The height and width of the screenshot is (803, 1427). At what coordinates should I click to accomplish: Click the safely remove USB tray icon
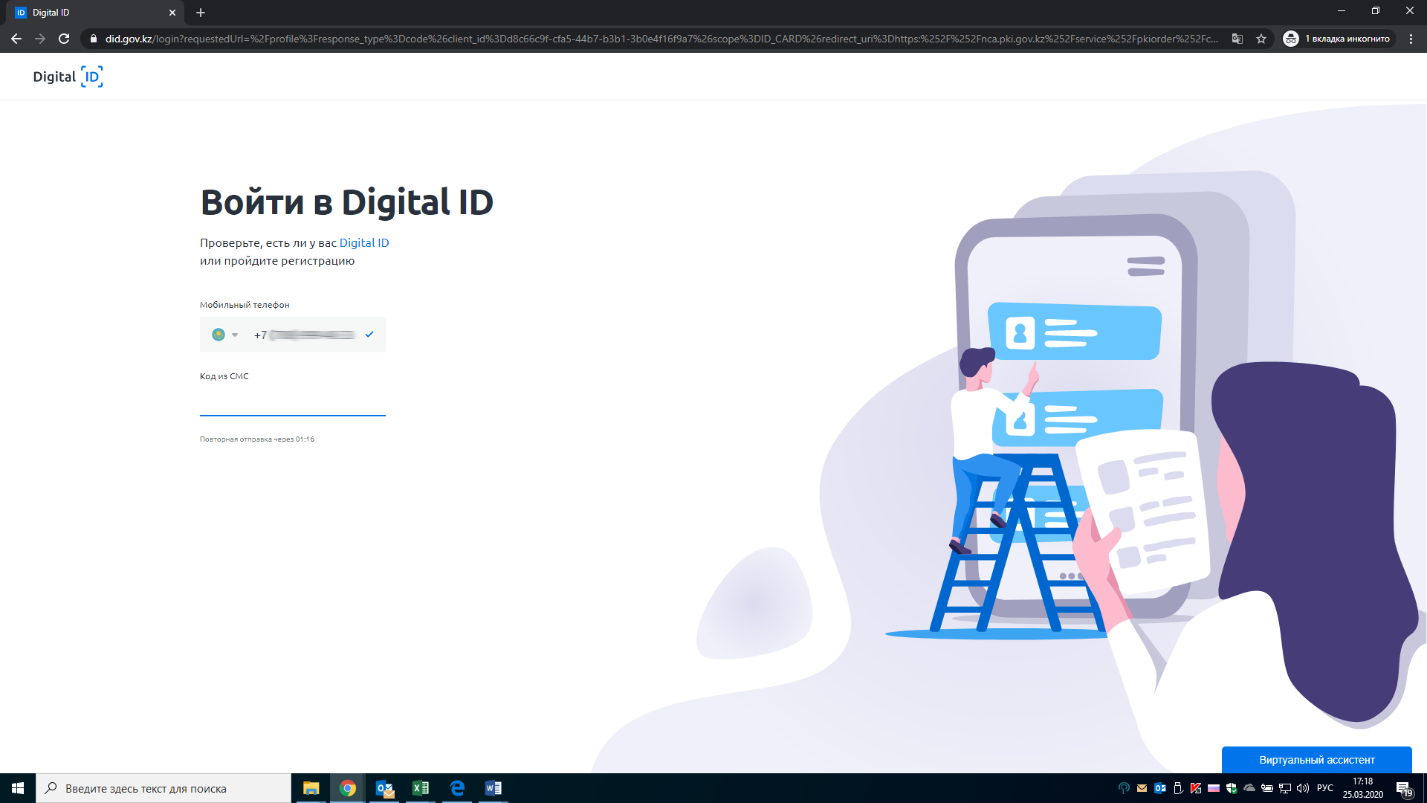point(1178,788)
